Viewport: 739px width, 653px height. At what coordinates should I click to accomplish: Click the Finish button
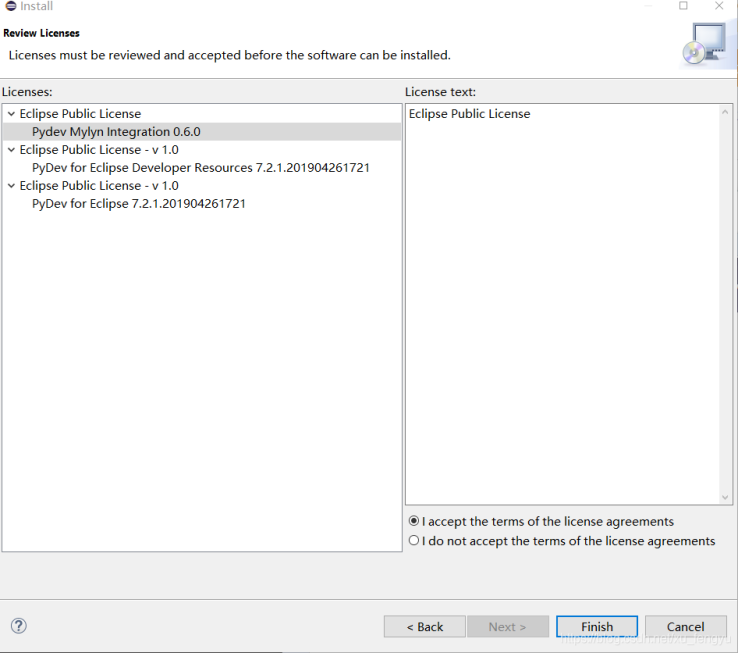coord(597,627)
